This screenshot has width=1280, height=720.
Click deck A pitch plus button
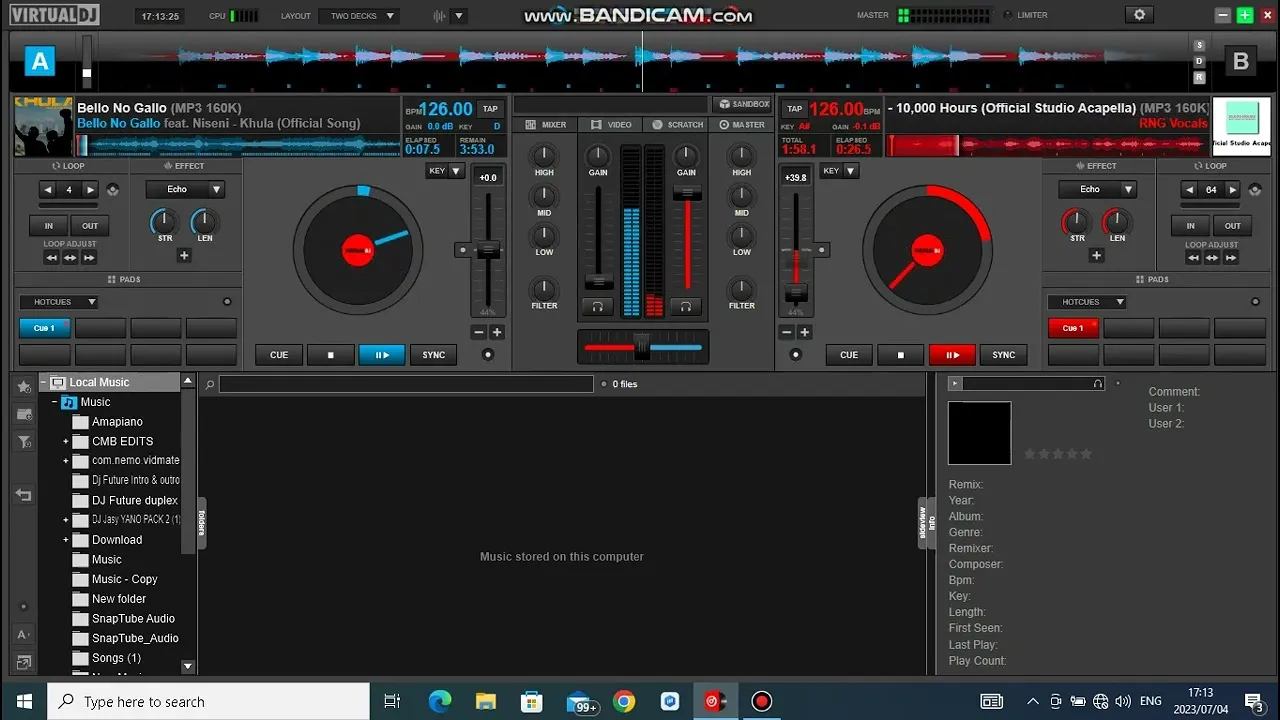coord(497,332)
